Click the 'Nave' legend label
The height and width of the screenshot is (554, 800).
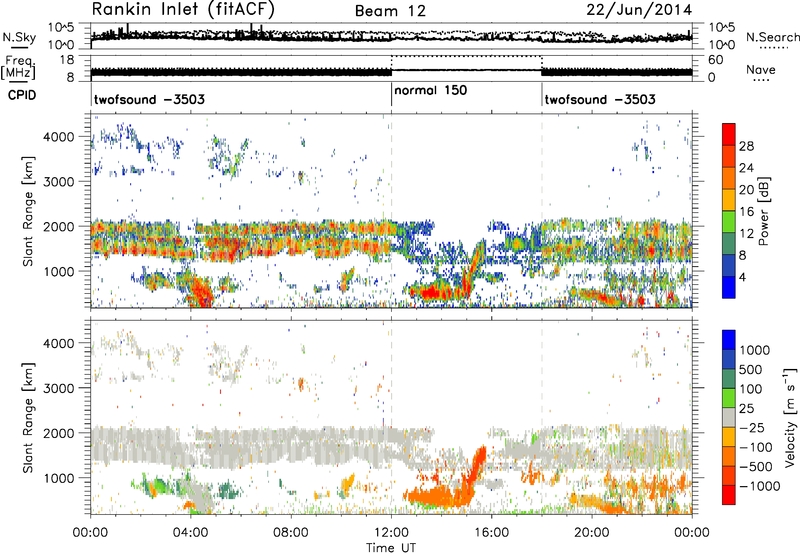pyautogui.click(x=761, y=69)
